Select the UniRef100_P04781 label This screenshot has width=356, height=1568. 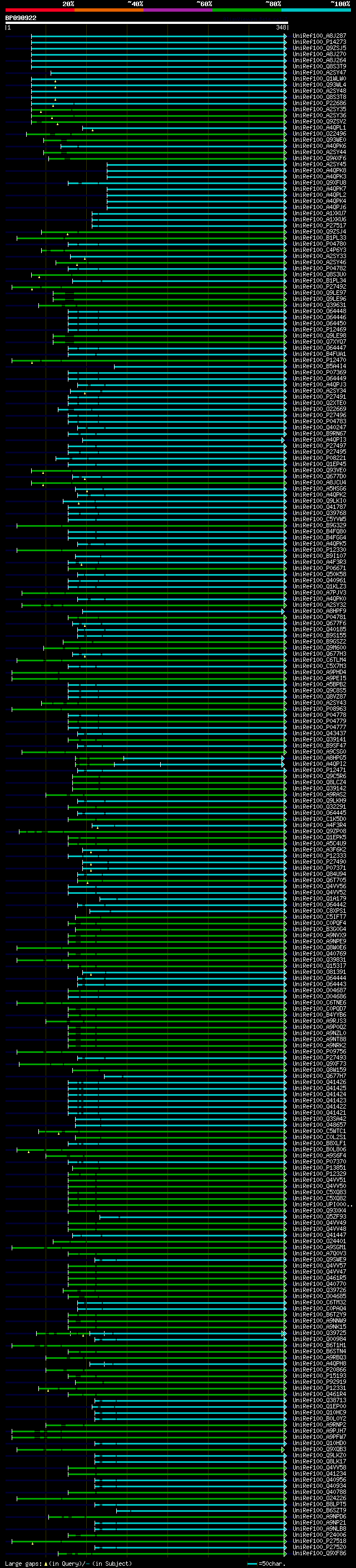tap(319, 617)
